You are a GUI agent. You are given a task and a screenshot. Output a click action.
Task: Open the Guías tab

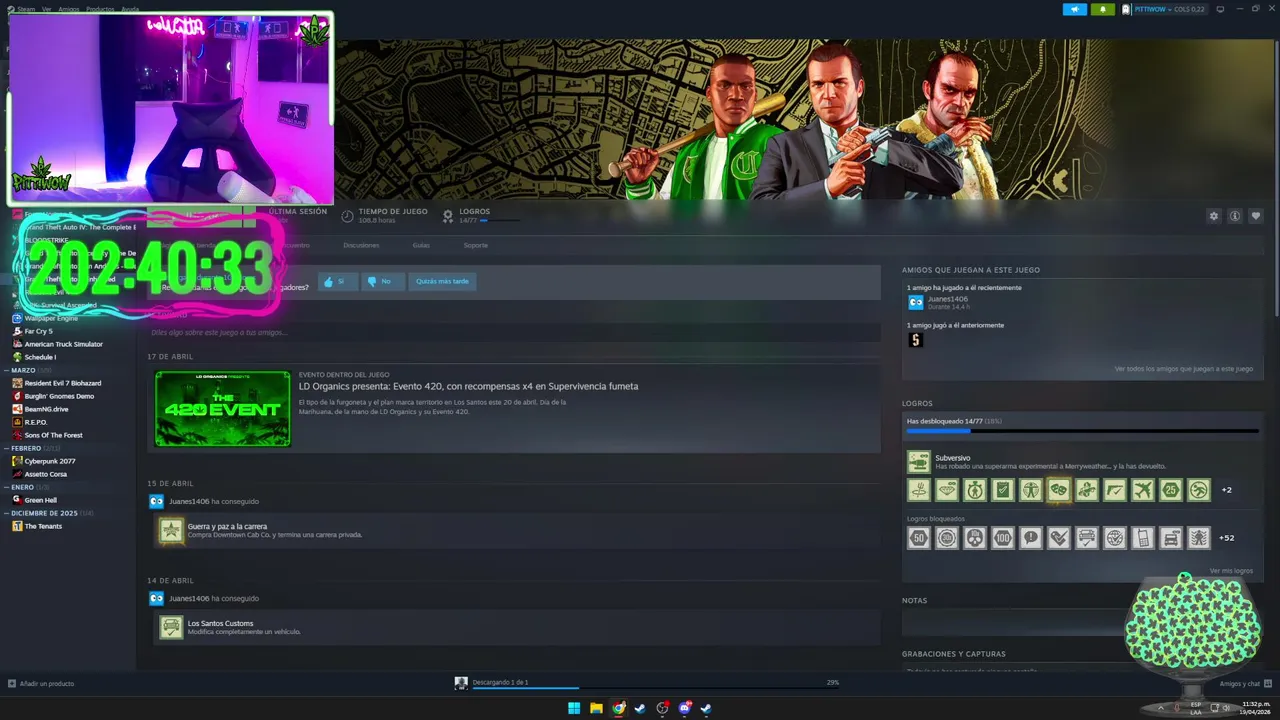tap(421, 245)
